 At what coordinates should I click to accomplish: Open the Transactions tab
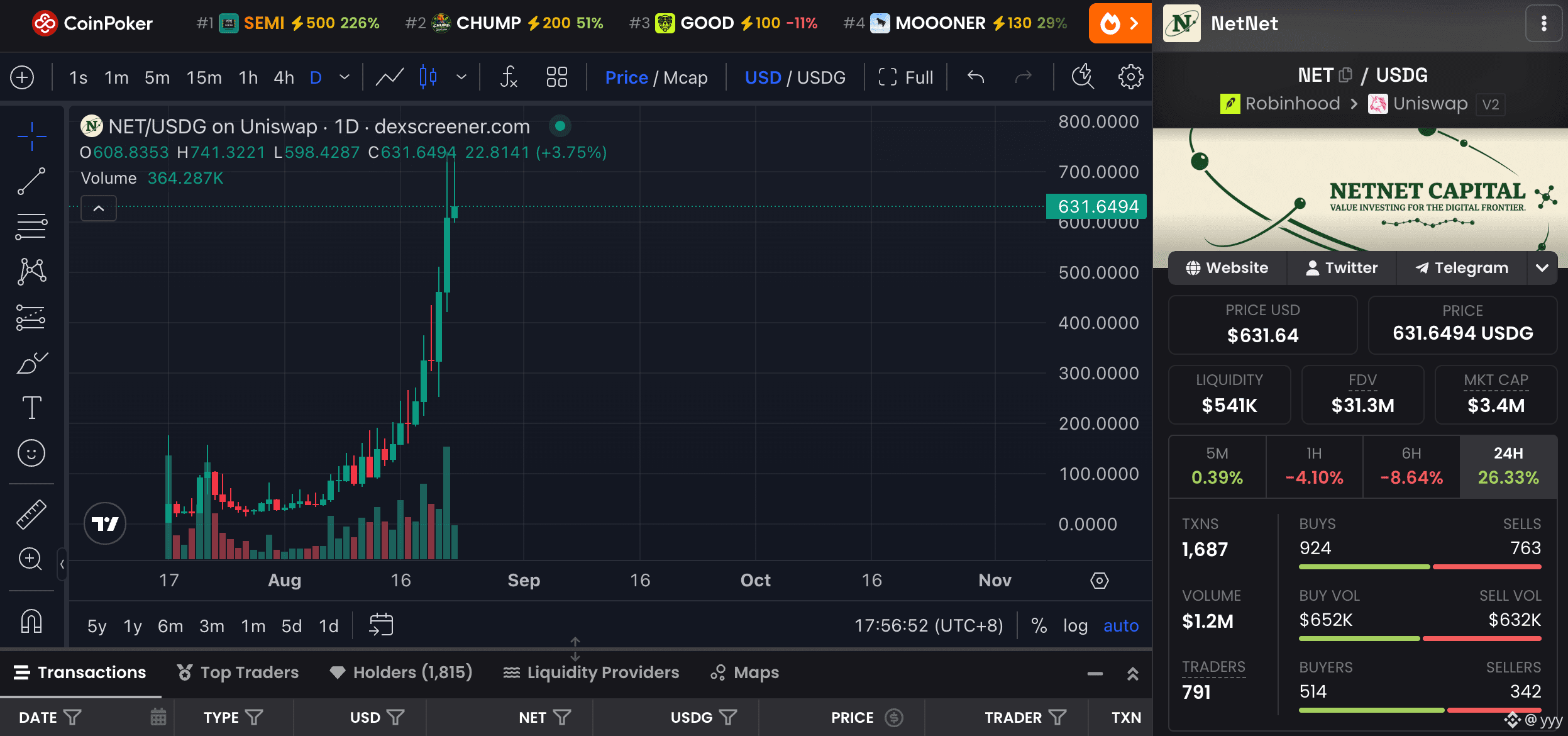[x=80, y=672]
